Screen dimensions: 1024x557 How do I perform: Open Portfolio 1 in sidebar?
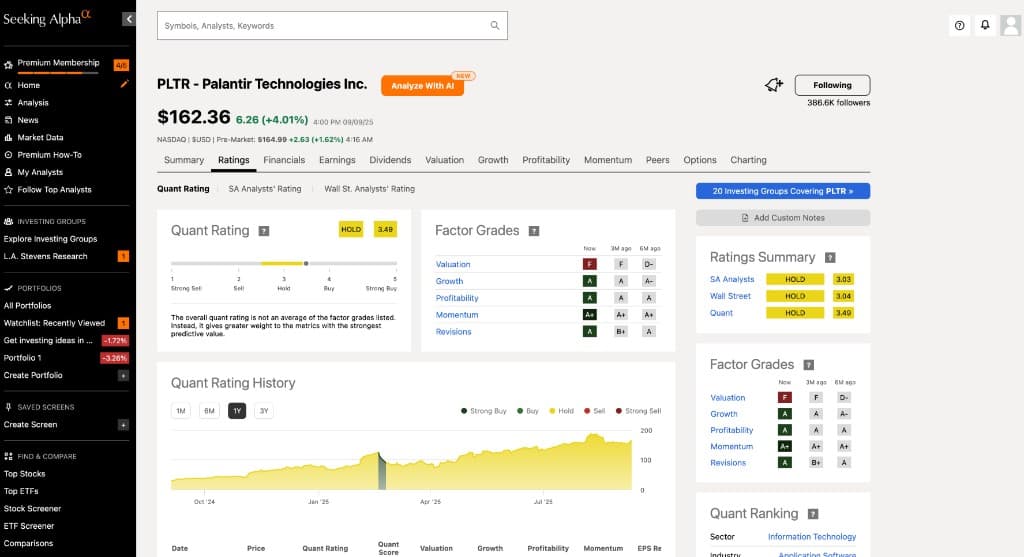click(x=22, y=358)
